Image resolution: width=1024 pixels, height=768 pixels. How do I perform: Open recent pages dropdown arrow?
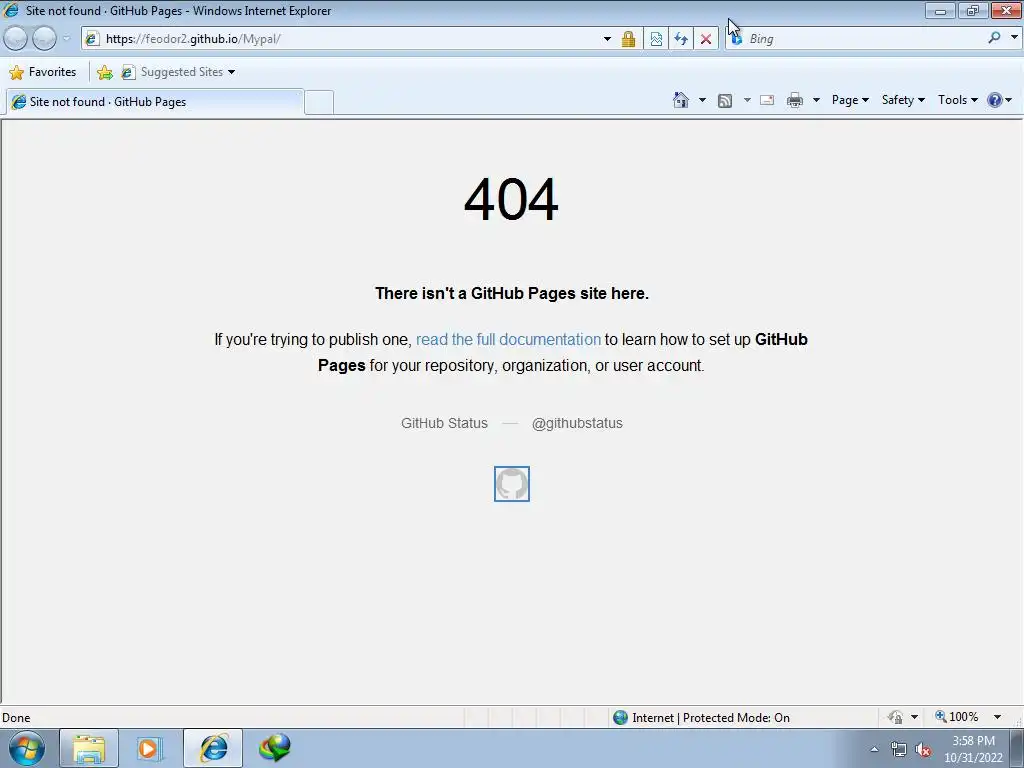pyautogui.click(x=66, y=39)
